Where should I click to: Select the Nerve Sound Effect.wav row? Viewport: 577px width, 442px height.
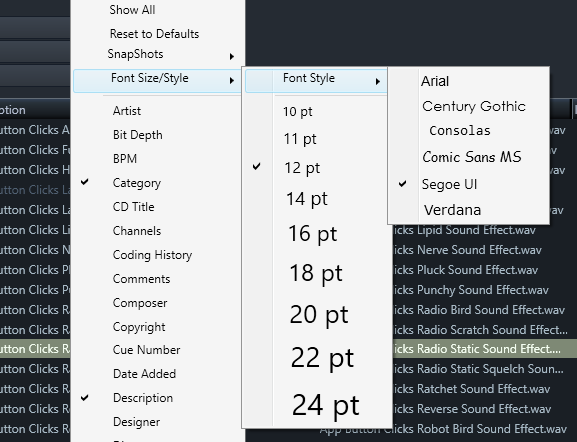click(x=468, y=250)
